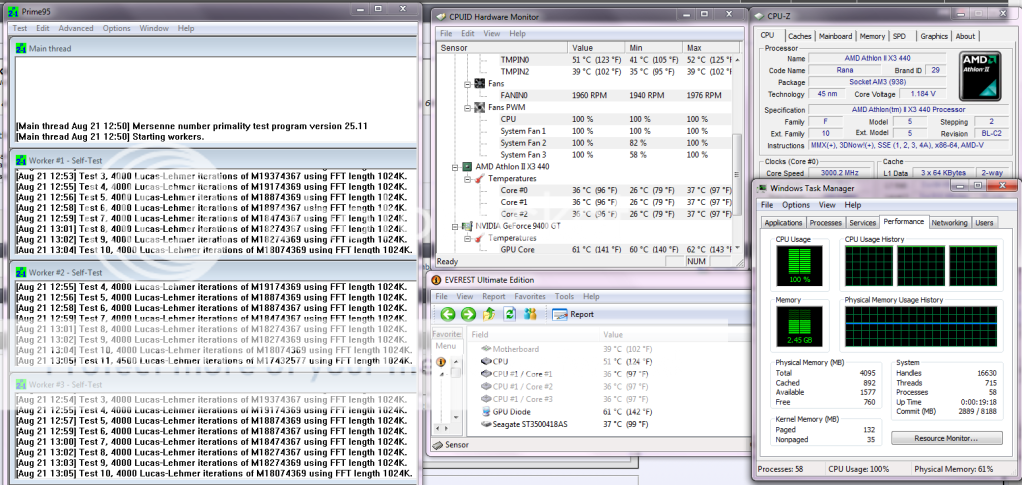Viewport: 1022px width, 485px height.
Task: Click the GPU Diode icon in EVEREST
Action: point(486,411)
